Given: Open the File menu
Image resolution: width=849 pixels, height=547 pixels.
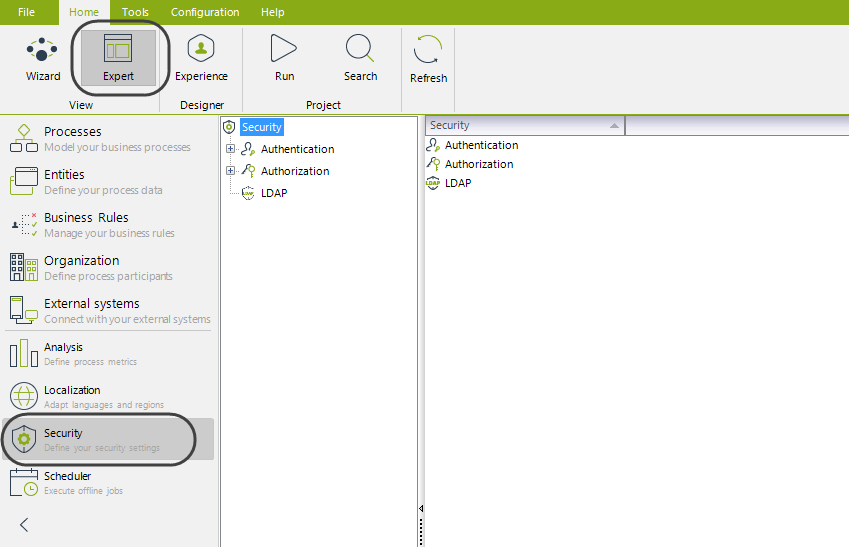Looking at the screenshot, I should click(x=27, y=12).
